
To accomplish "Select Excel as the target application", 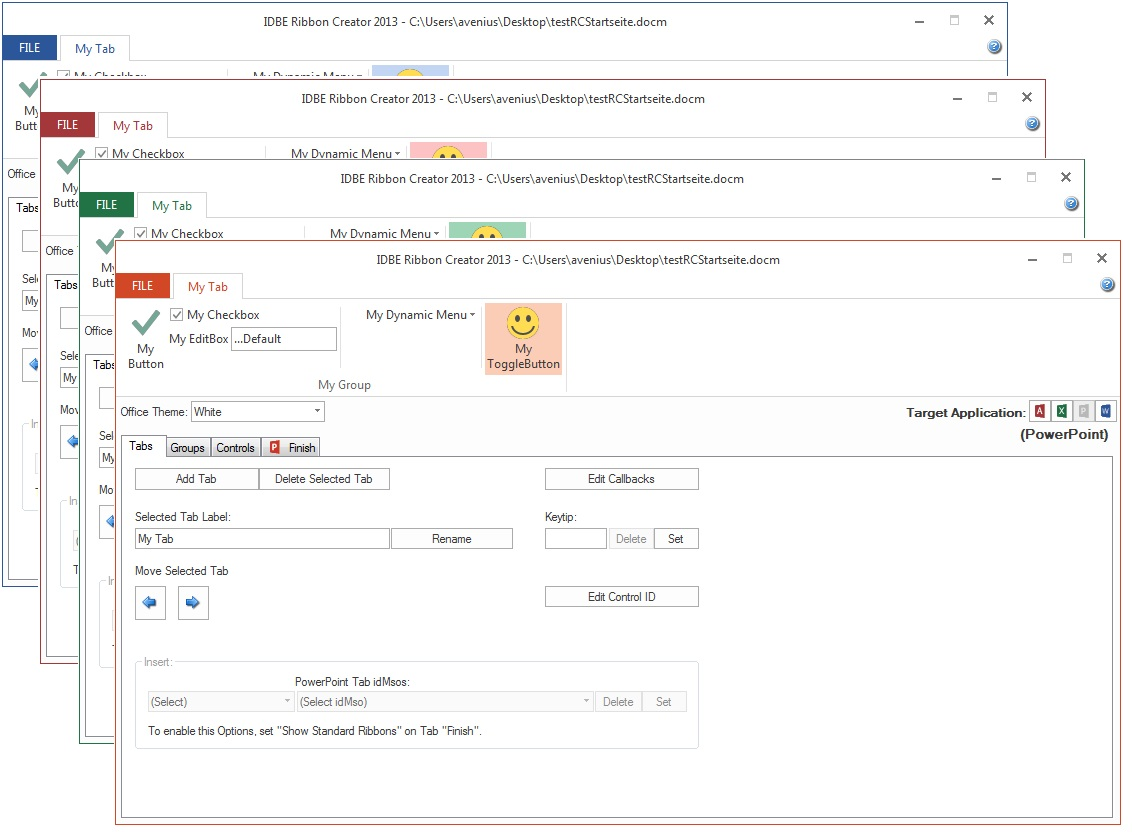I will click(1062, 411).
